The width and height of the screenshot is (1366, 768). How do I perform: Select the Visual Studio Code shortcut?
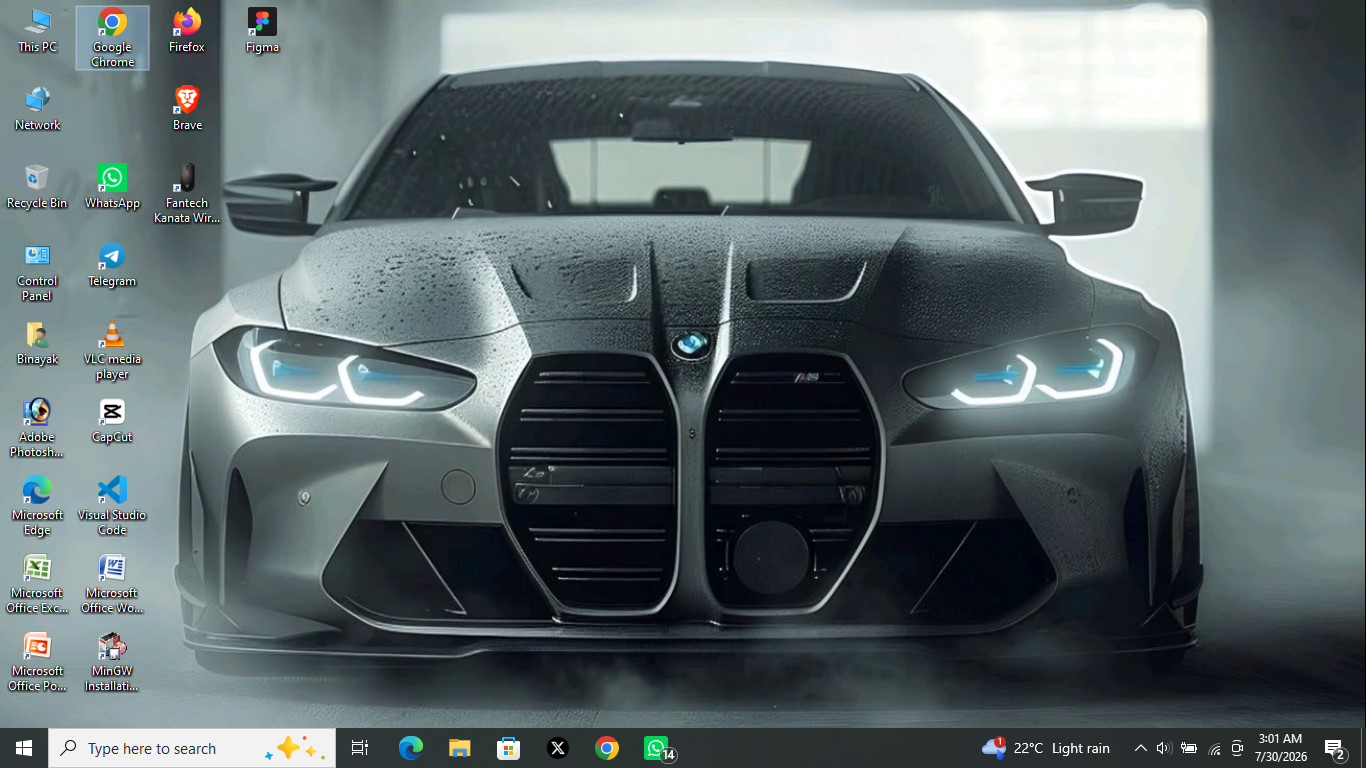(x=112, y=506)
